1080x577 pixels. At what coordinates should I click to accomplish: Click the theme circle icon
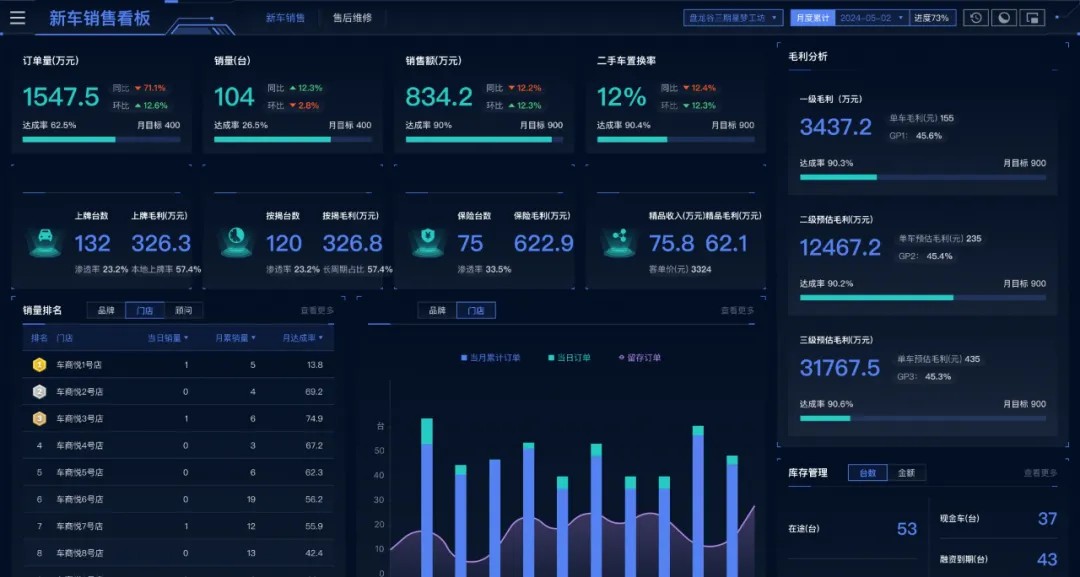[x=1004, y=18]
